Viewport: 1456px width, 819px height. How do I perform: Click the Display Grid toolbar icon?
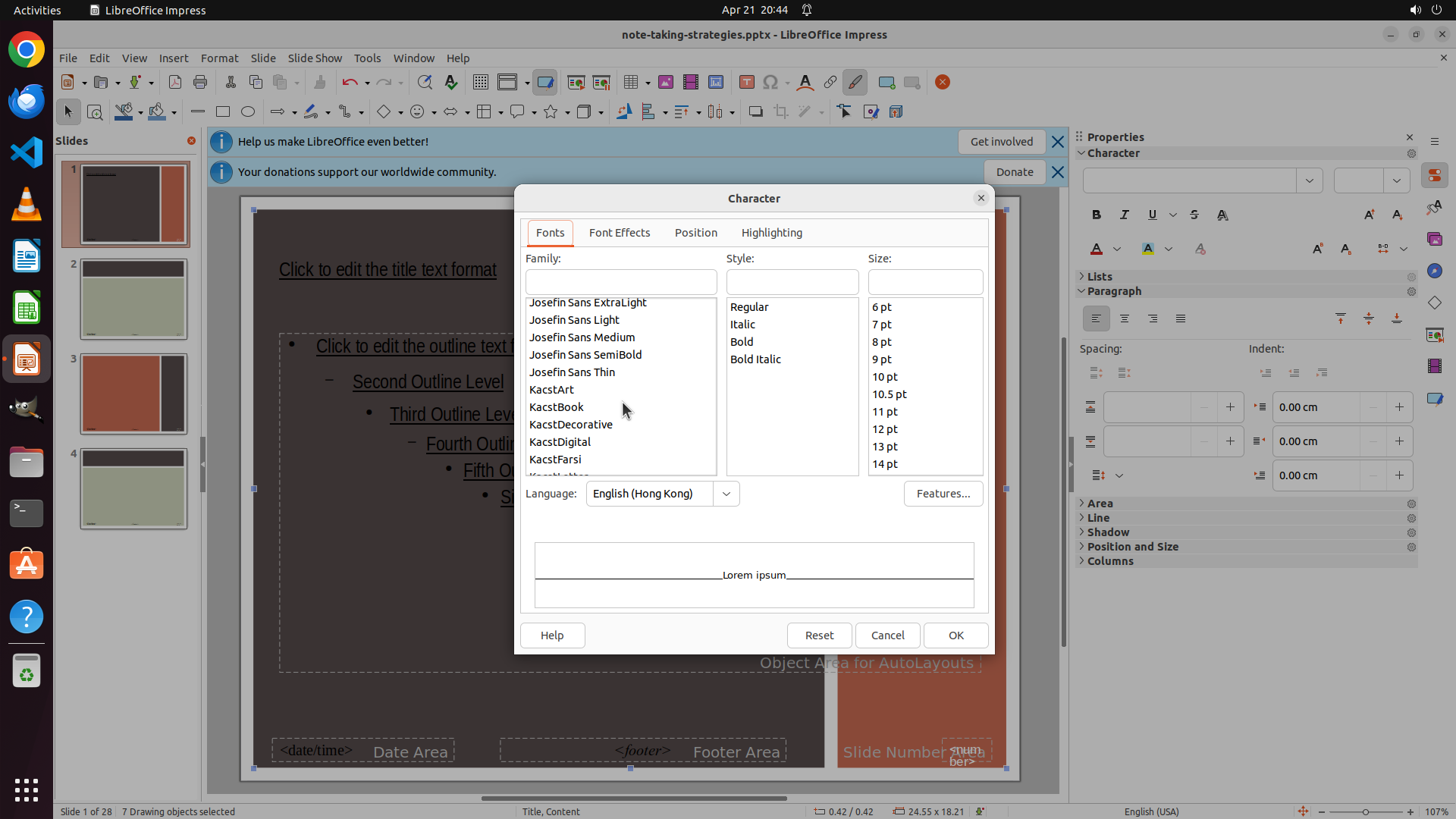tap(480, 83)
